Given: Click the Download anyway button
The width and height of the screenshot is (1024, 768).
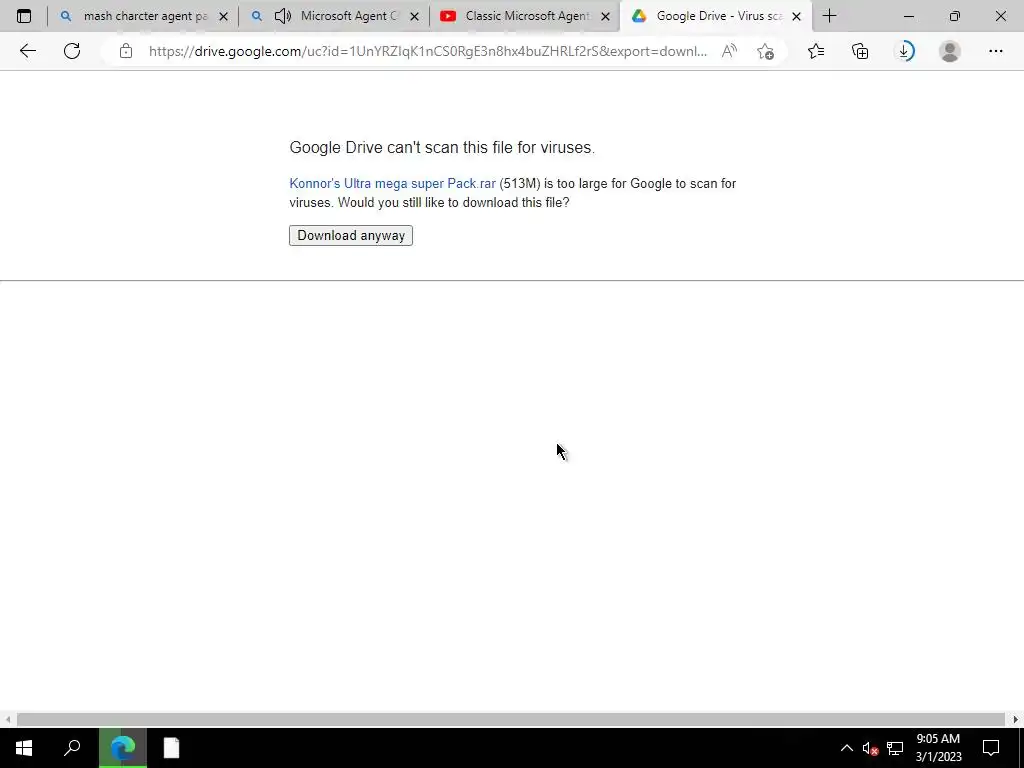Looking at the screenshot, I should [351, 236].
